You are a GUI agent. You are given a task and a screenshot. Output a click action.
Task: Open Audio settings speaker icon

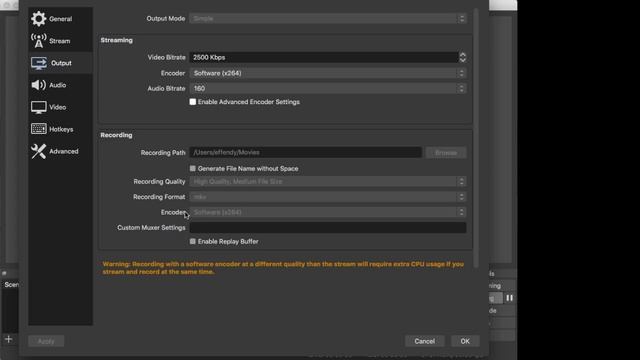(38, 85)
